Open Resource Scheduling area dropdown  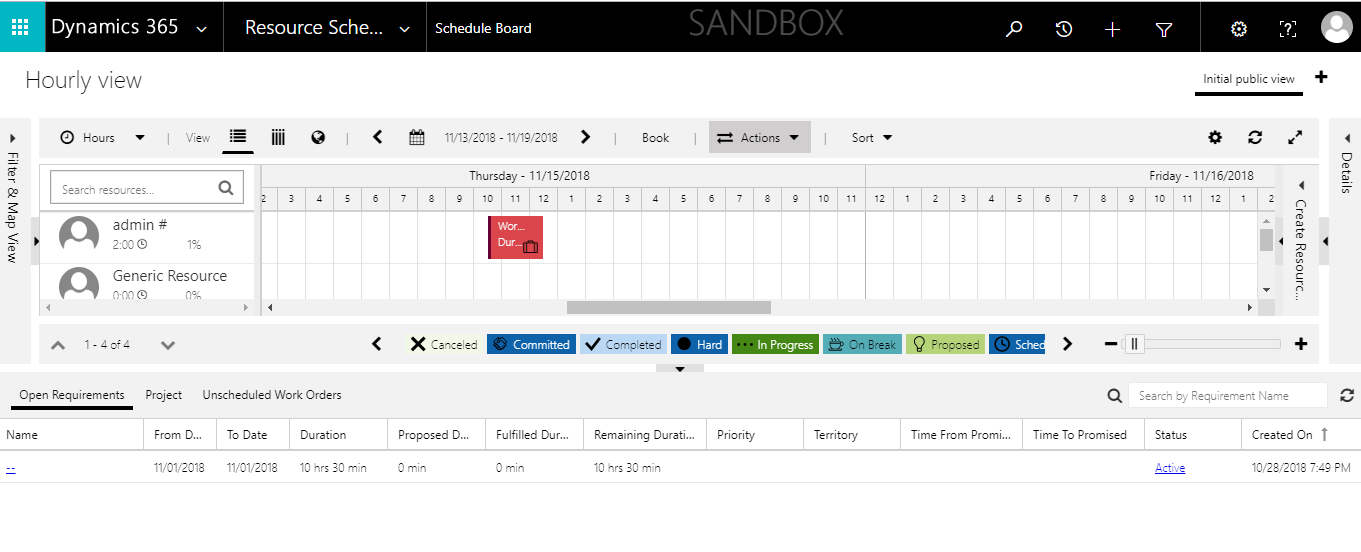coord(405,29)
